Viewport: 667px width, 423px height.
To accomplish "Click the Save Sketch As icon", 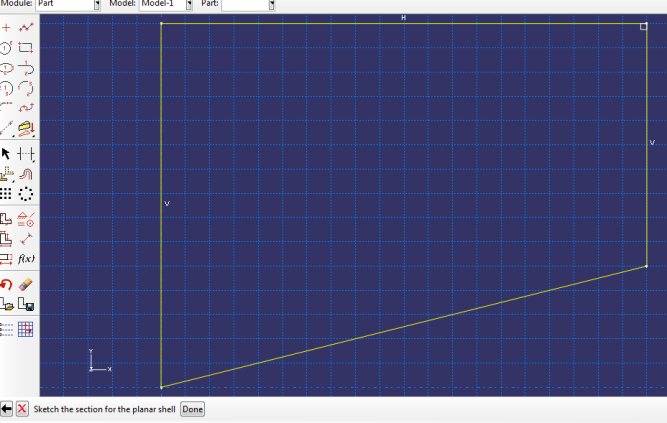I will point(26,304).
